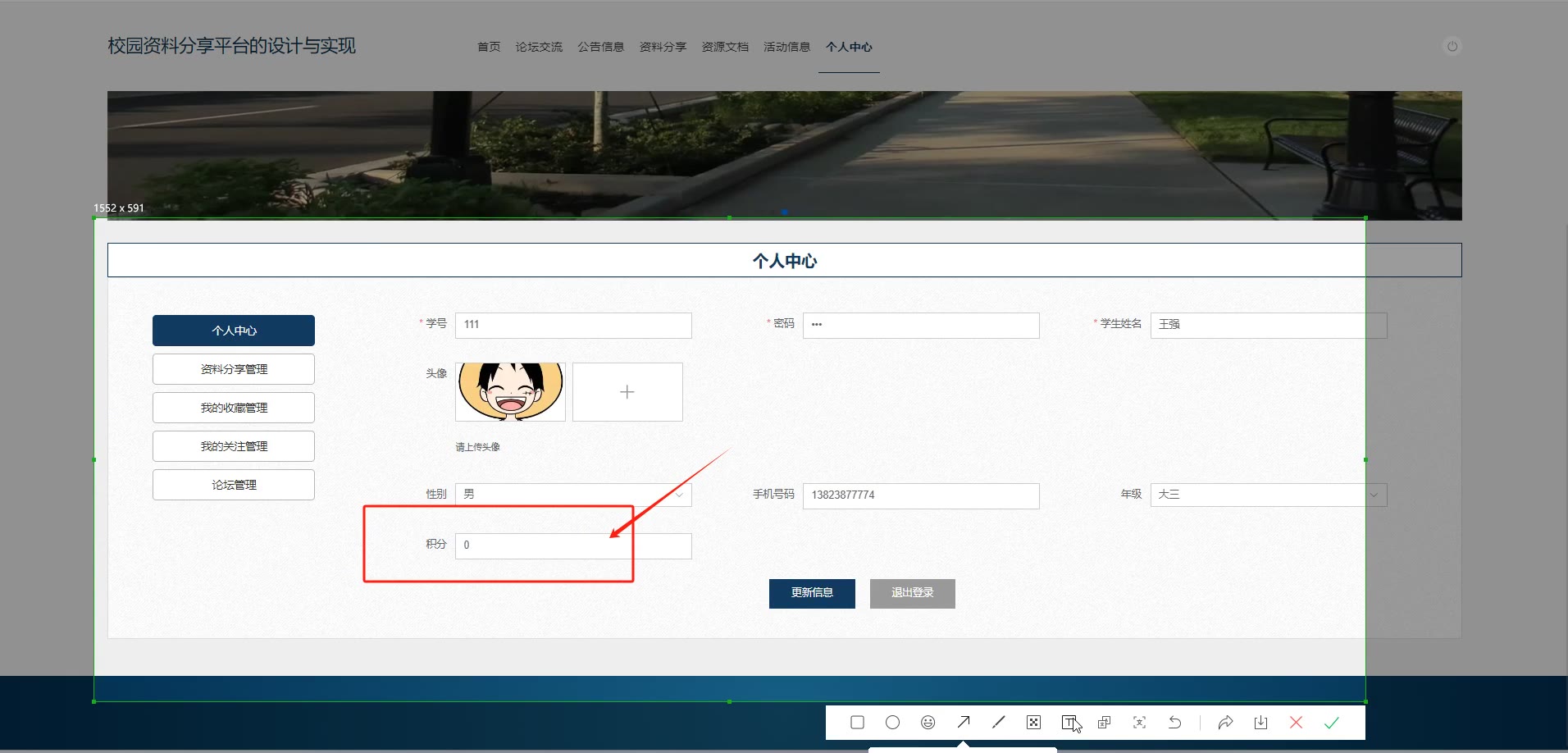Viewport: 1568px width, 753px height.
Task: Click the site title 校园资料分享平台的设计与实现
Action: click(232, 46)
